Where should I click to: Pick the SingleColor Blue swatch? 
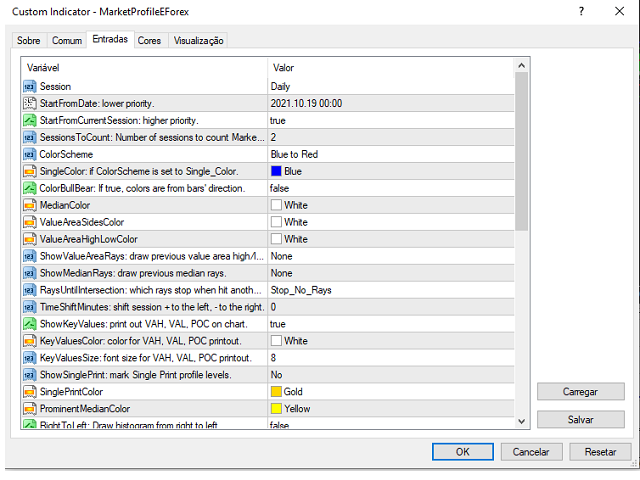click(x=276, y=171)
